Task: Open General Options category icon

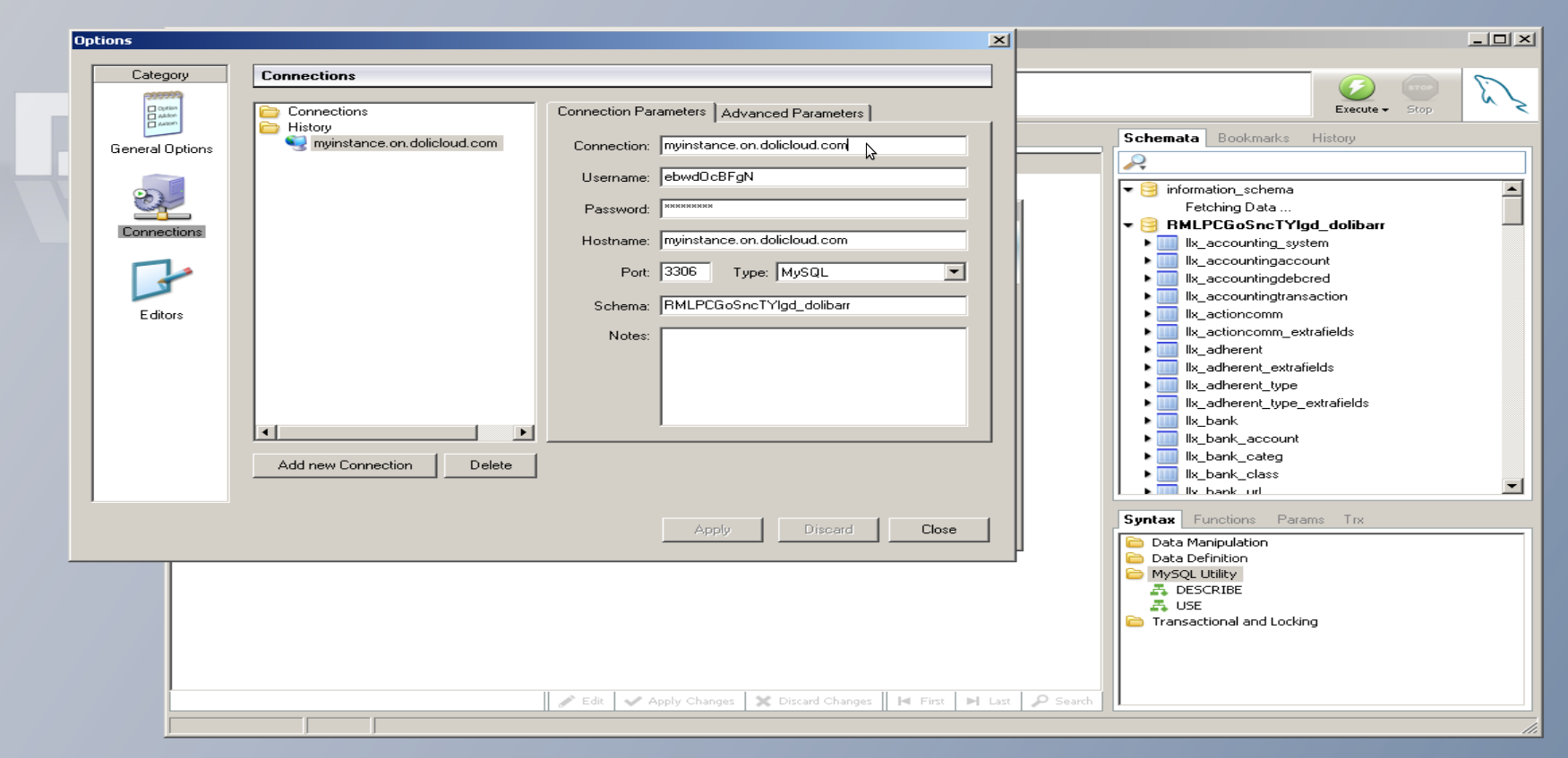Action: pyautogui.click(x=161, y=116)
